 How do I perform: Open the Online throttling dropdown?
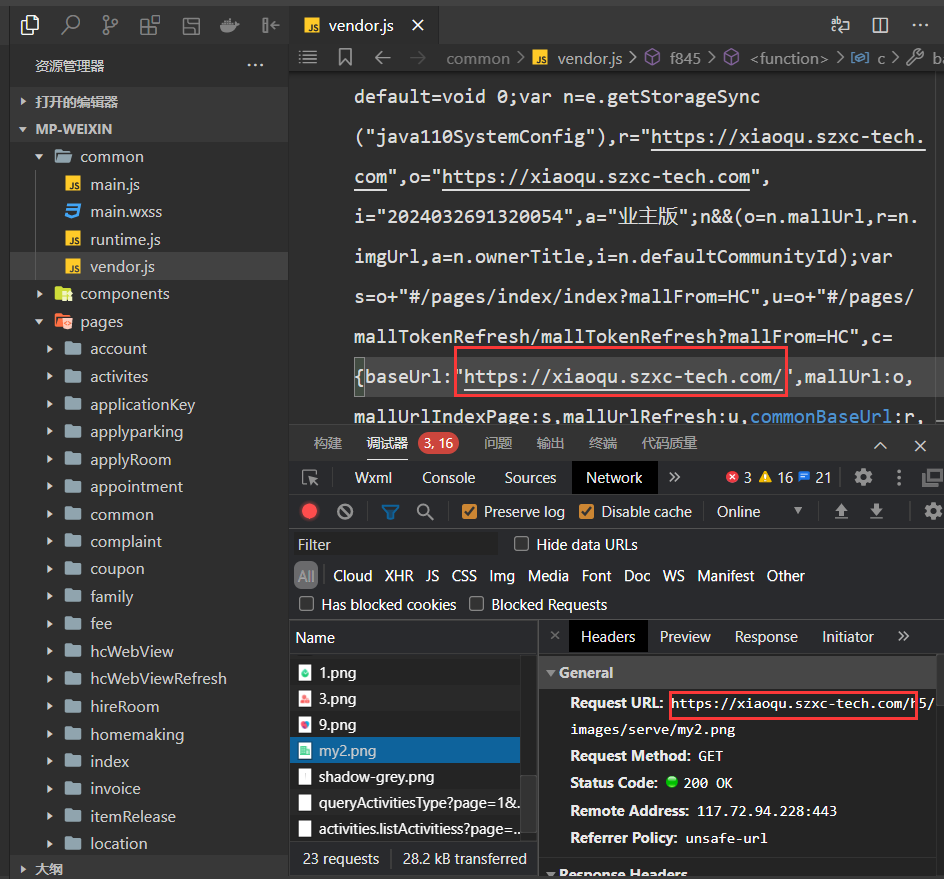point(759,512)
